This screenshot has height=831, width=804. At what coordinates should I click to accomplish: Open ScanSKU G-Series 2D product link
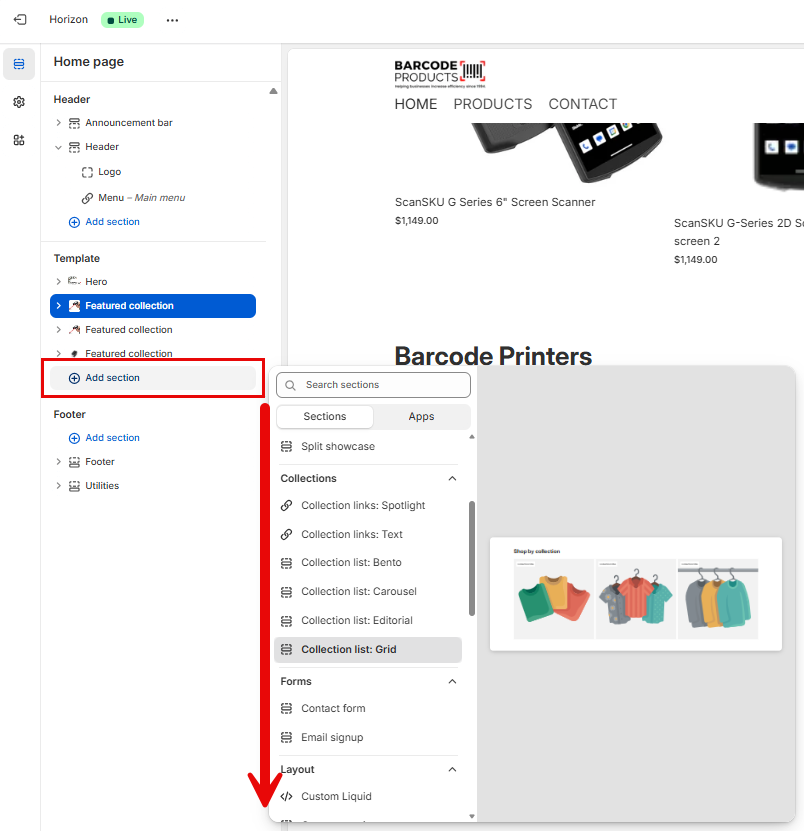coord(739,232)
